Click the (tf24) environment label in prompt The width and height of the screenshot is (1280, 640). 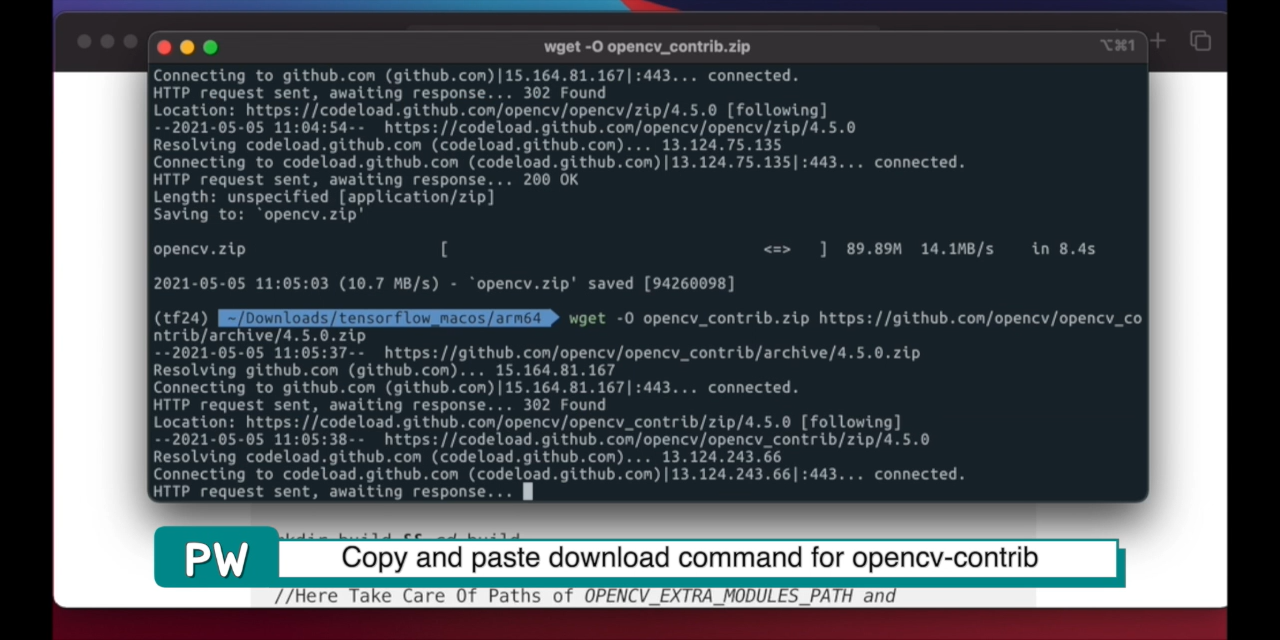click(181, 318)
